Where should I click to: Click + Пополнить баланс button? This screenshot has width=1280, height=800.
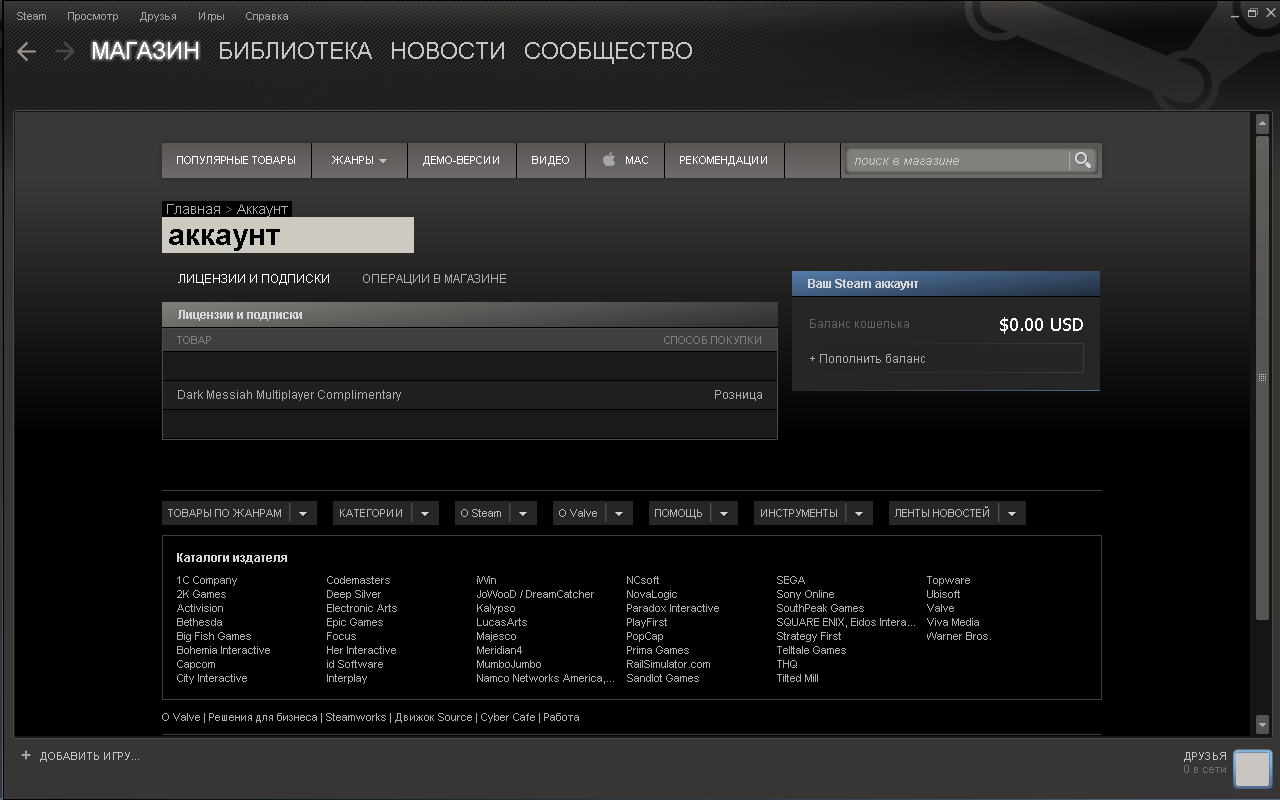(x=946, y=359)
